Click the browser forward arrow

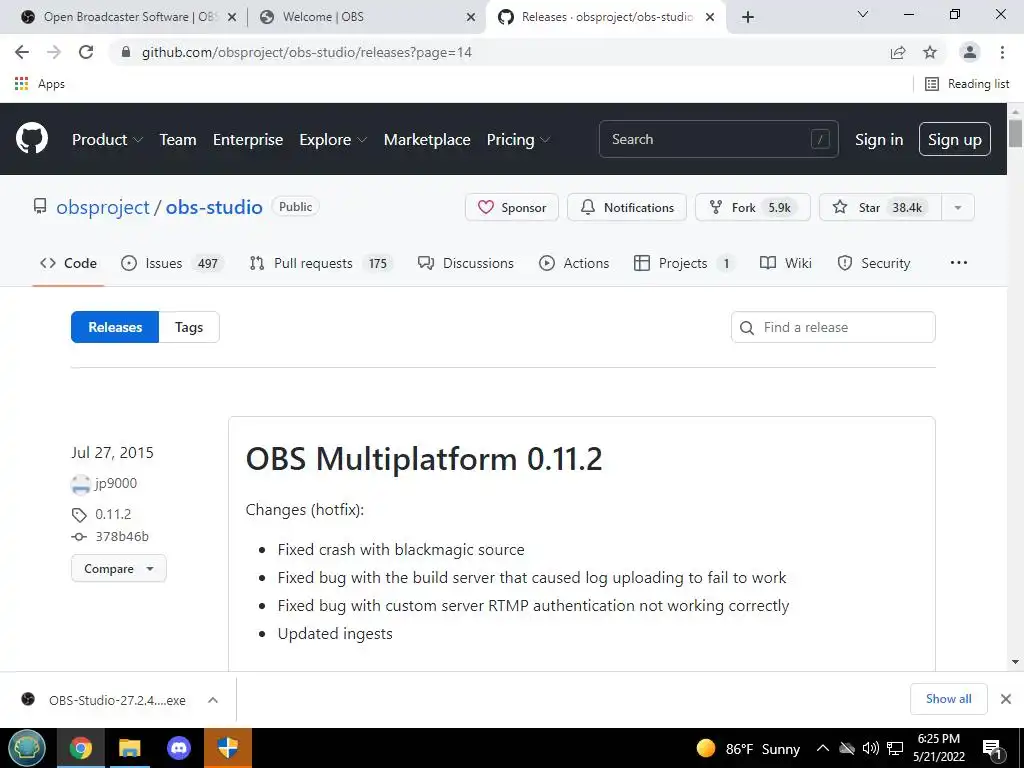tap(54, 52)
